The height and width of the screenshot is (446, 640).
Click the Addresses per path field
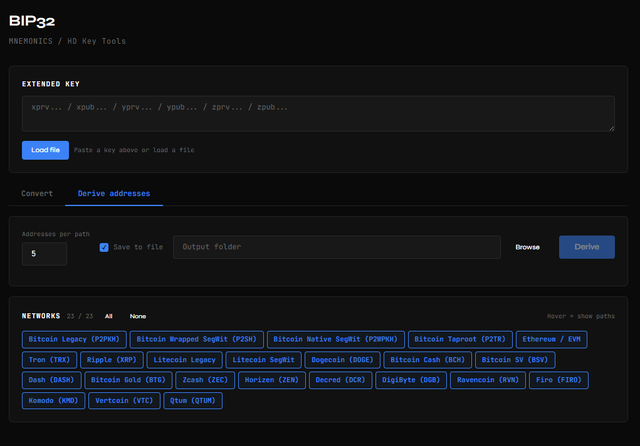point(44,254)
